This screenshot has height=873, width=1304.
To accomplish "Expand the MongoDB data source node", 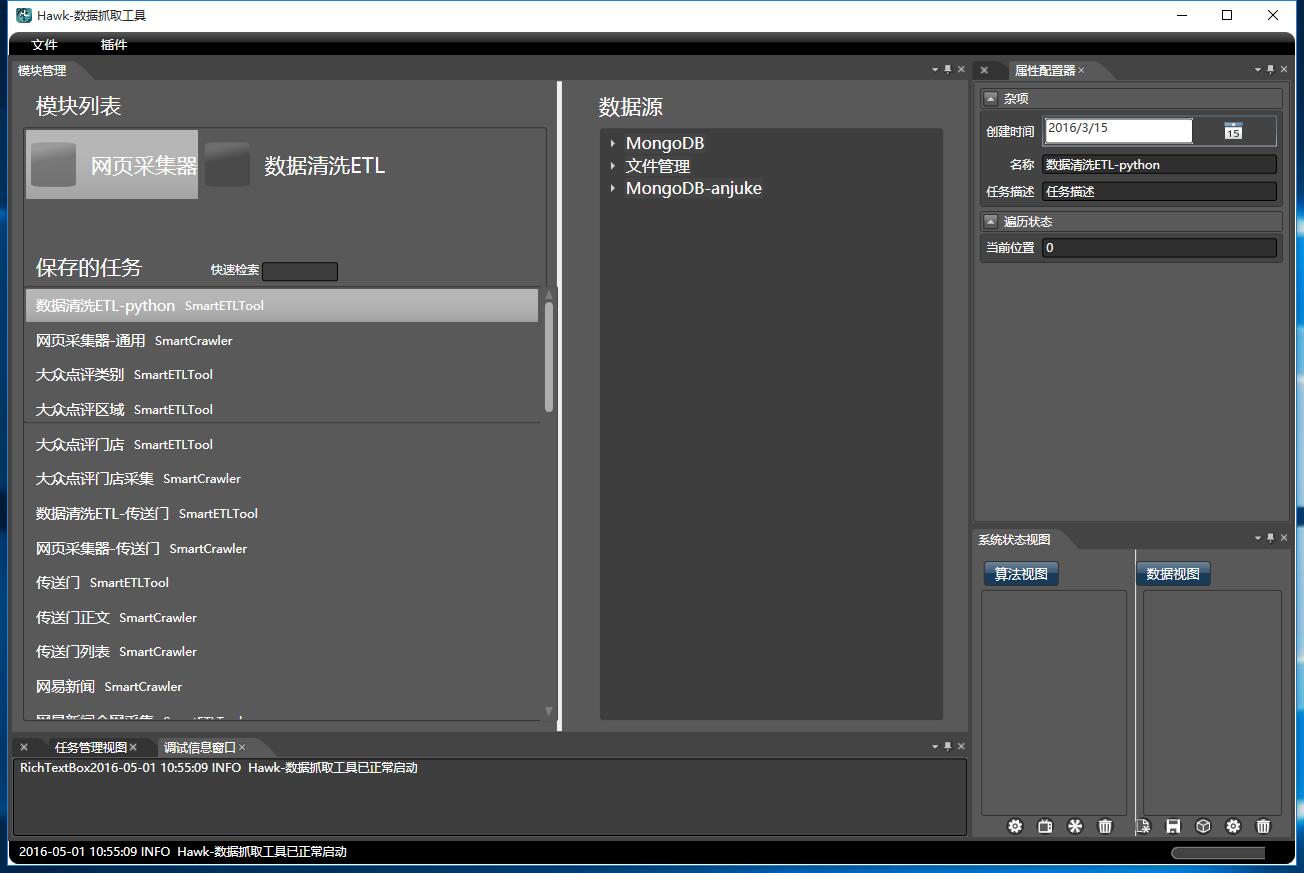I will 613,144.
